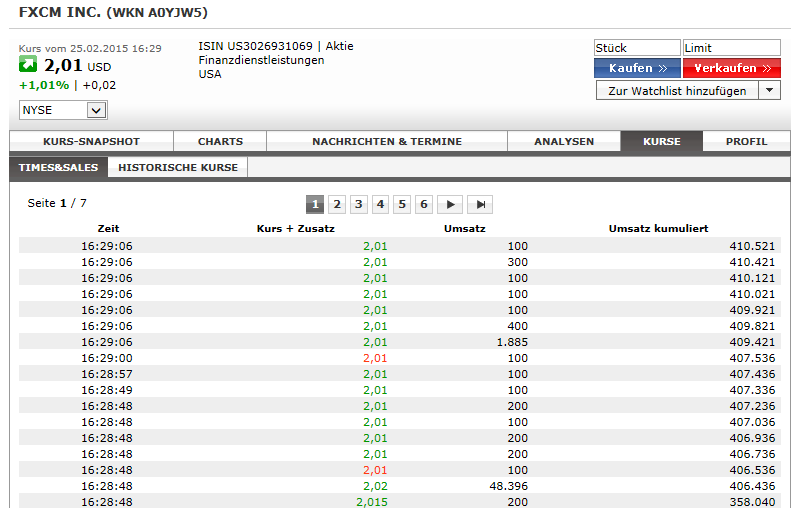Viewport: 798px width, 508px height.
Task: Click the Umsatz column header
Action: pos(465,229)
